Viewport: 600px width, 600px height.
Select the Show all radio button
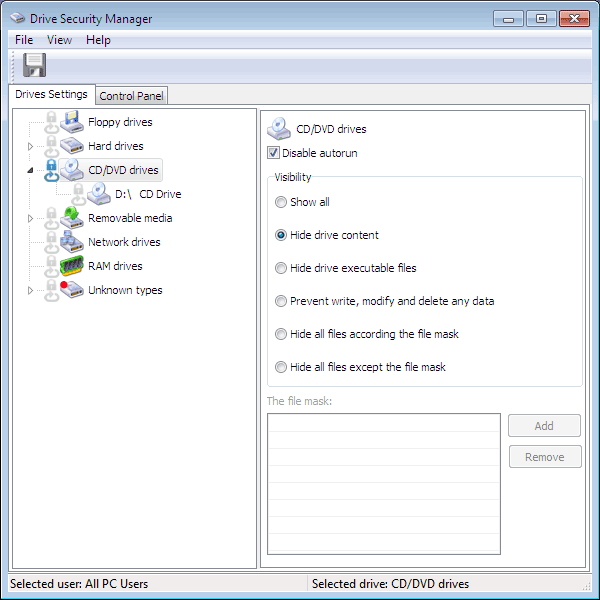[281, 202]
